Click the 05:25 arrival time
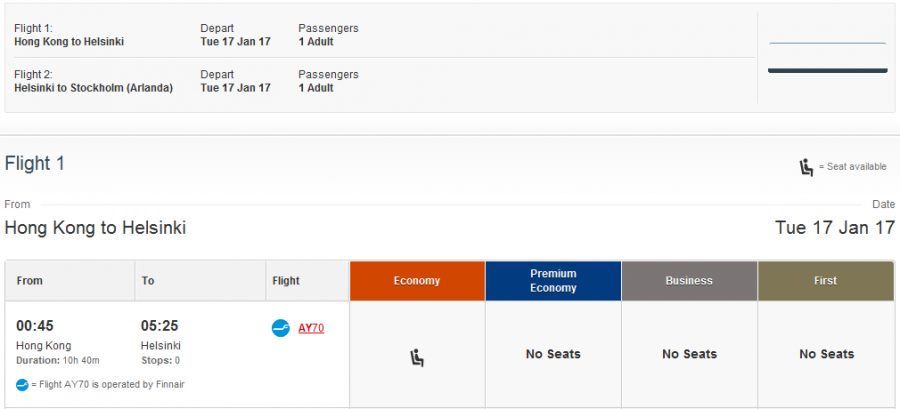The height and width of the screenshot is (409, 900). point(160,326)
